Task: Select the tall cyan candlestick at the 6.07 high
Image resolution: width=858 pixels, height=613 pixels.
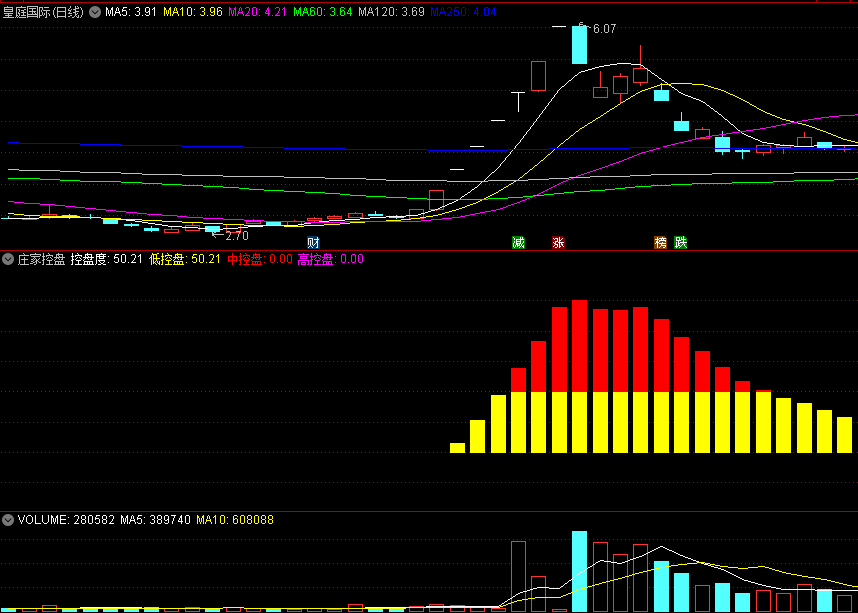Action: tap(579, 45)
